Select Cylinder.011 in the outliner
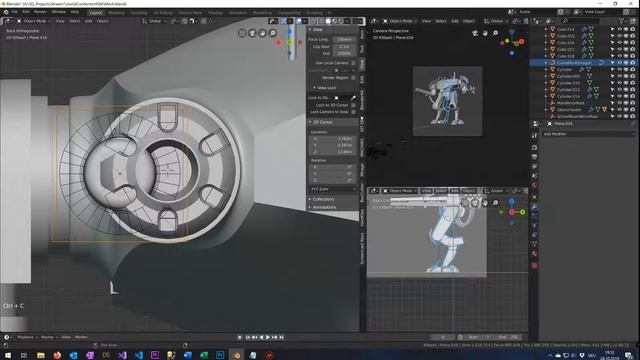 tap(568, 89)
